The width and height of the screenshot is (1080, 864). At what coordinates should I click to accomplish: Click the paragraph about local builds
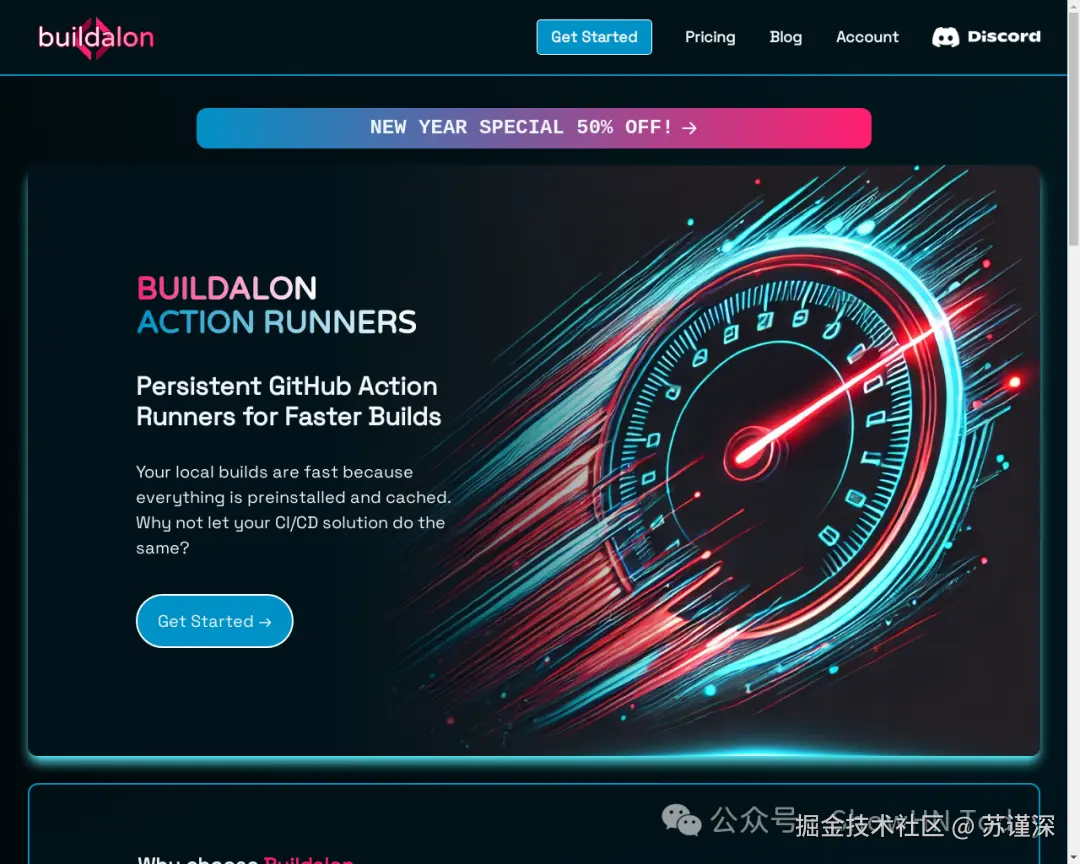[293, 510]
